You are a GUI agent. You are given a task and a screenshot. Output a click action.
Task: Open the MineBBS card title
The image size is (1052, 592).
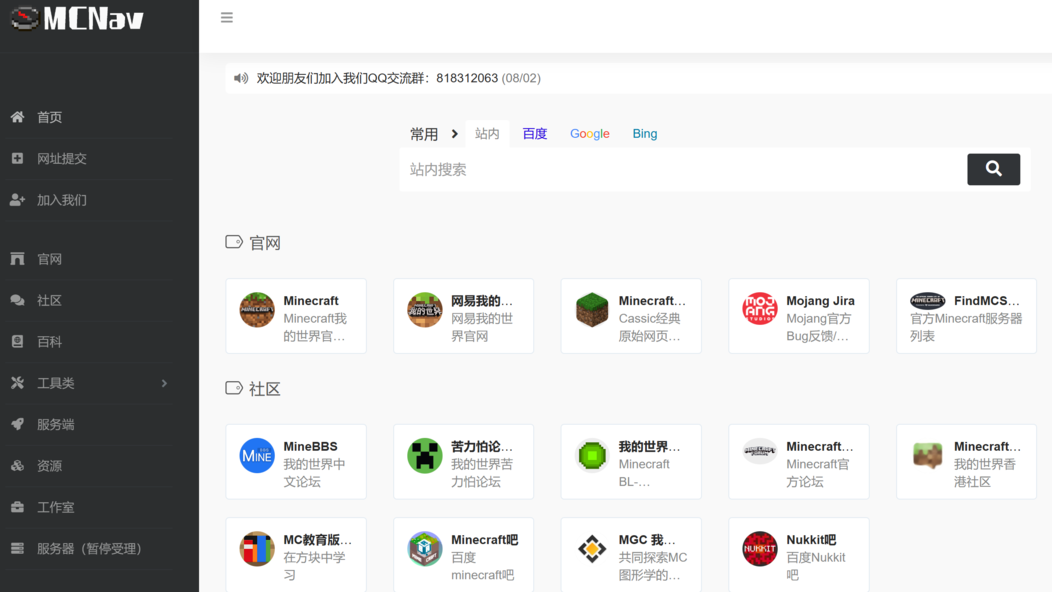click(x=310, y=446)
